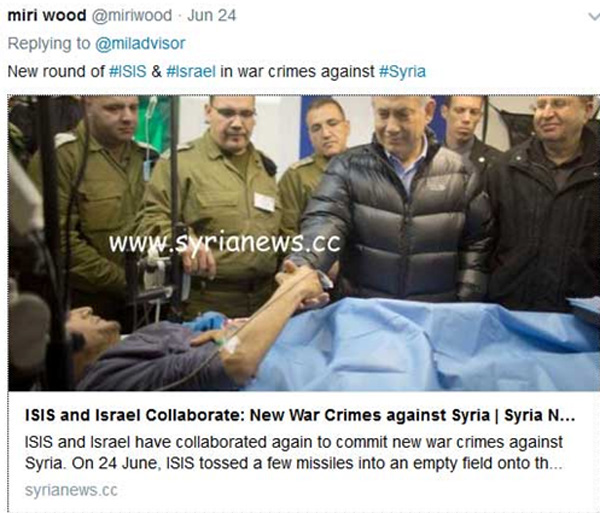
Task: Click the handshake area in the preview photo
Action: 304,282
